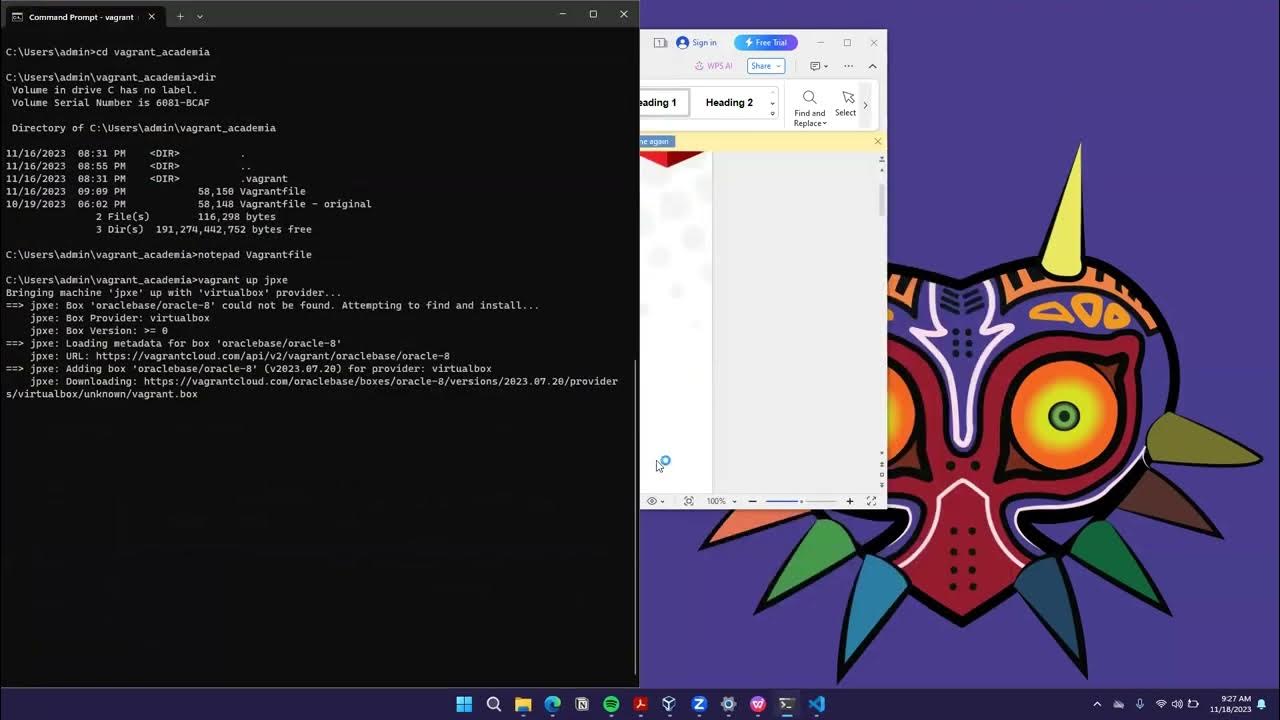1280x720 pixels.
Task: Click the WPS zoom slider track
Action: pos(801,501)
